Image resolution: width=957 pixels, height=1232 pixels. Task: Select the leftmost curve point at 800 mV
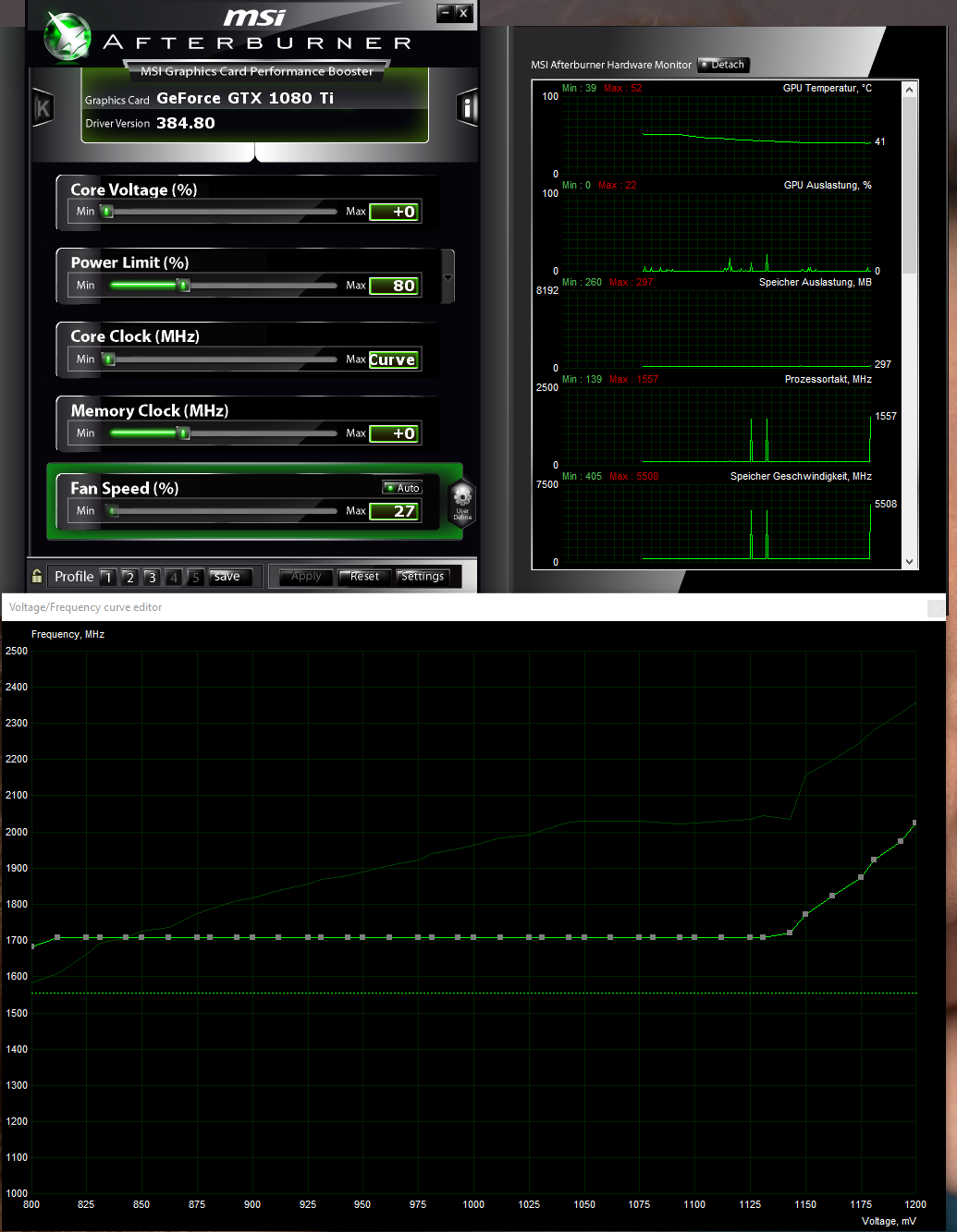[32, 945]
